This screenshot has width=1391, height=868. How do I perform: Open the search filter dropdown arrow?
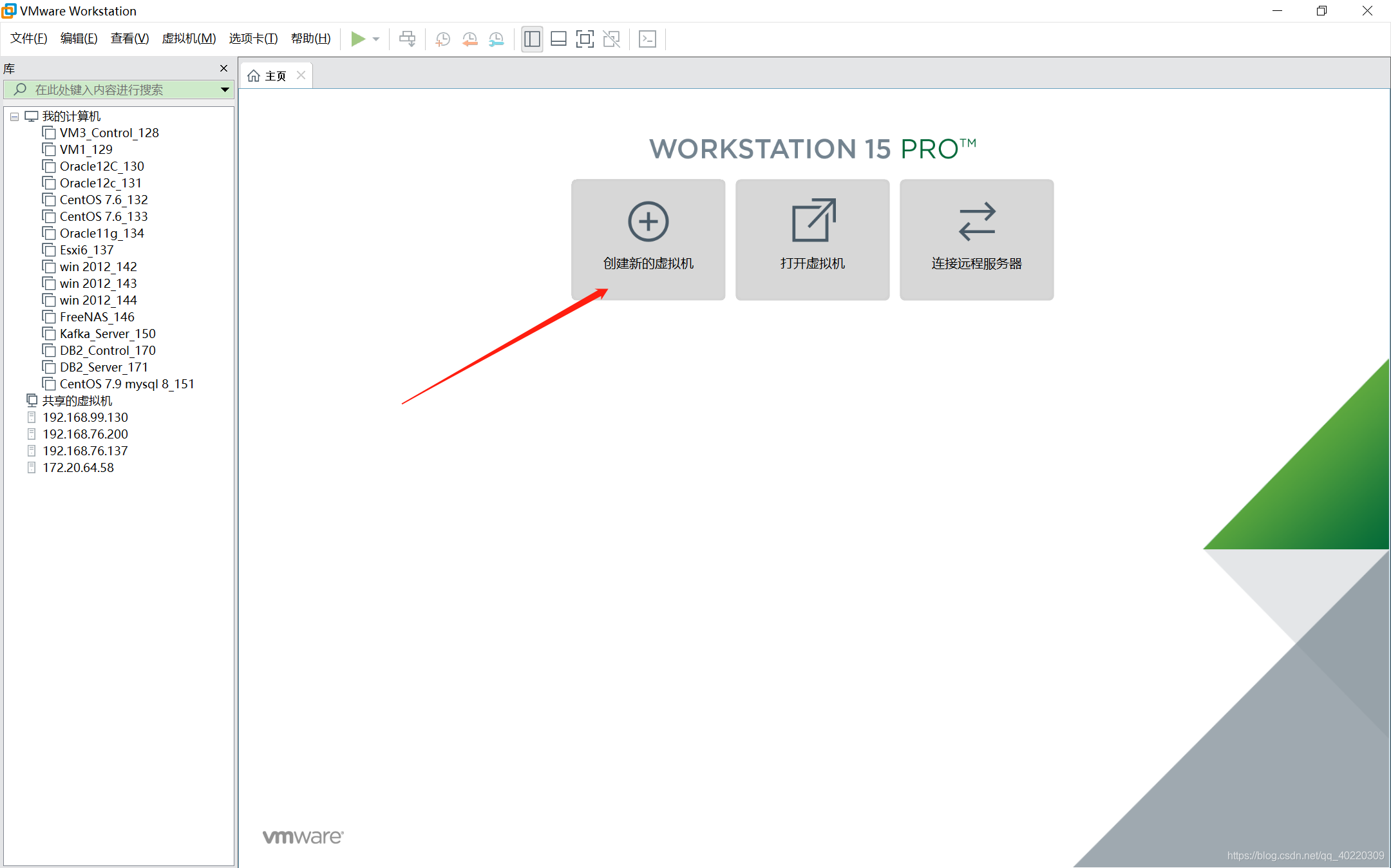[225, 90]
